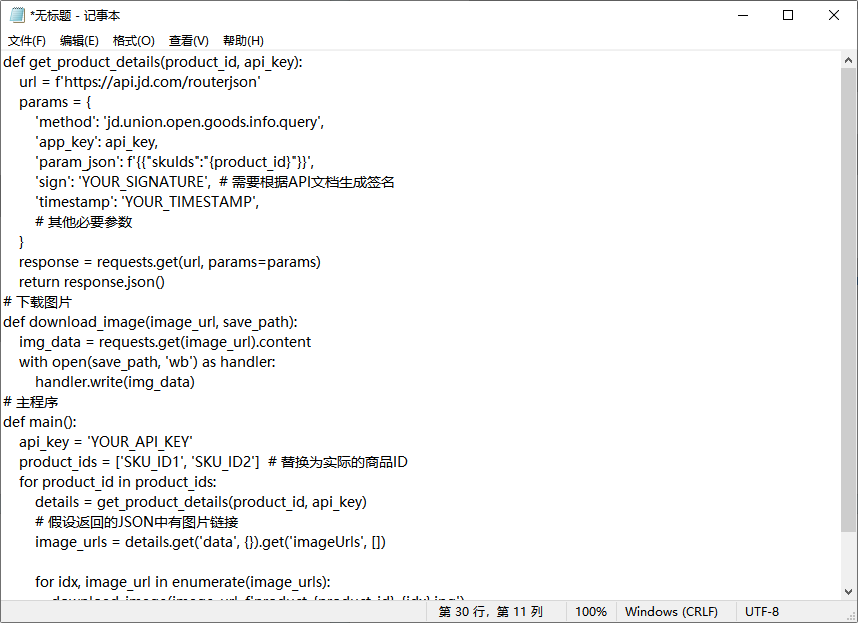Click the 'params = {' line
Screen dimensions: 858x623
coord(55,102)
